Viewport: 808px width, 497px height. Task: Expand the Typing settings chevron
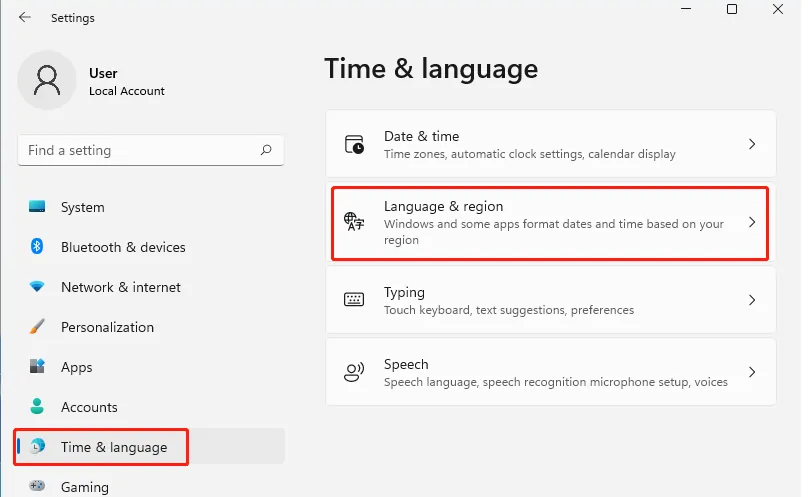[752, 300]
